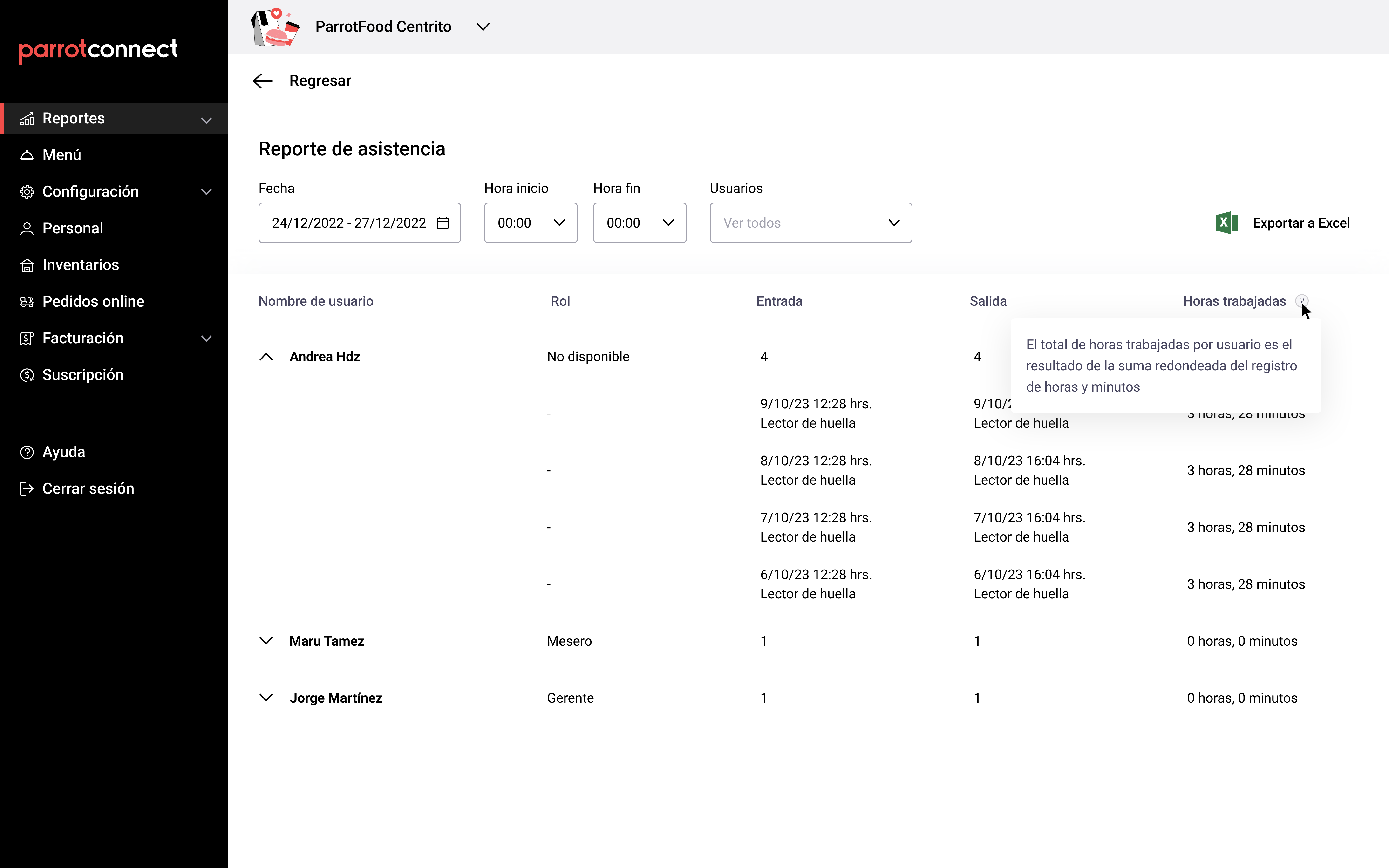The width and height of the screenshot is (1389, 868).
Task: Click the 6/10/23 12:28 hrs. entry
Action: [816, 575]
